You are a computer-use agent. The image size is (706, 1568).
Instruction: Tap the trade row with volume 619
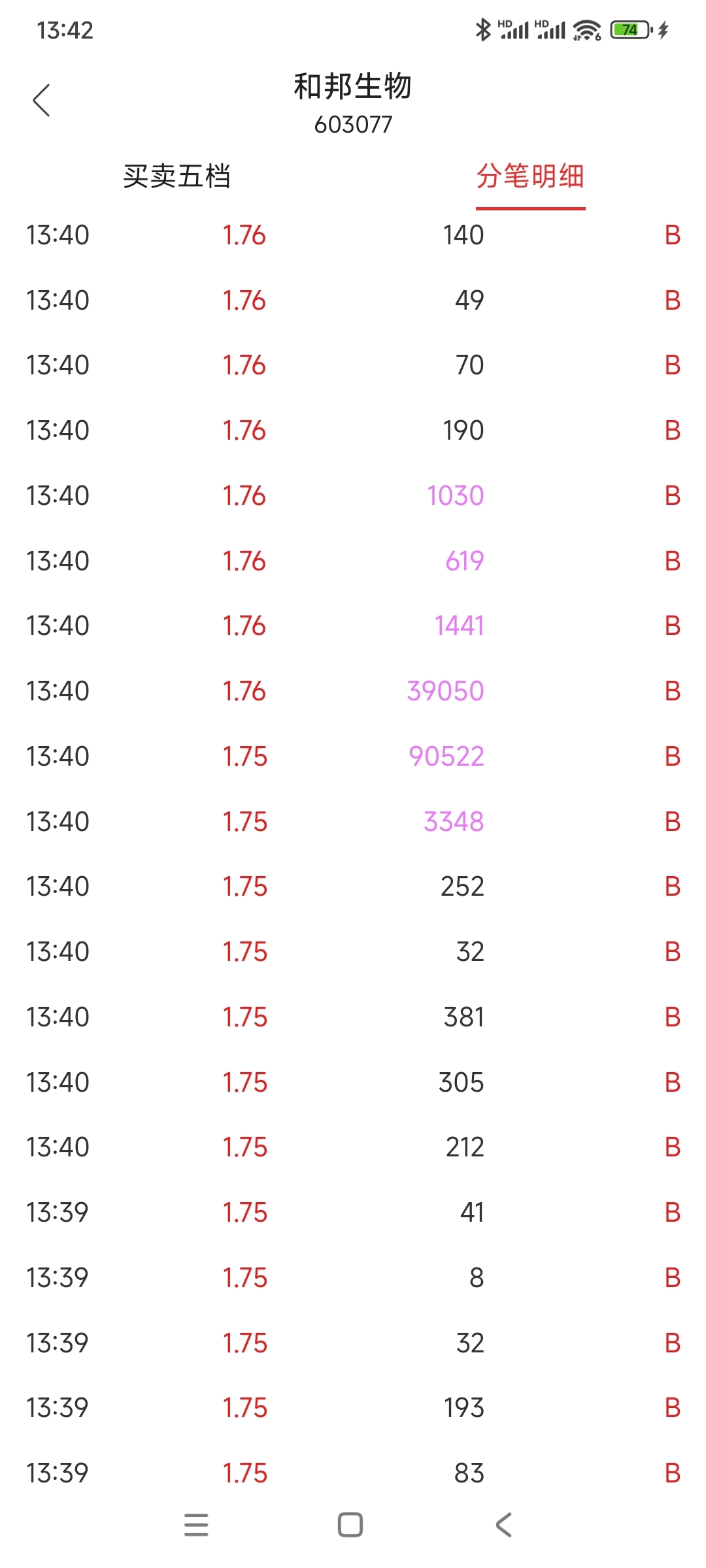[x=353, y=561]
